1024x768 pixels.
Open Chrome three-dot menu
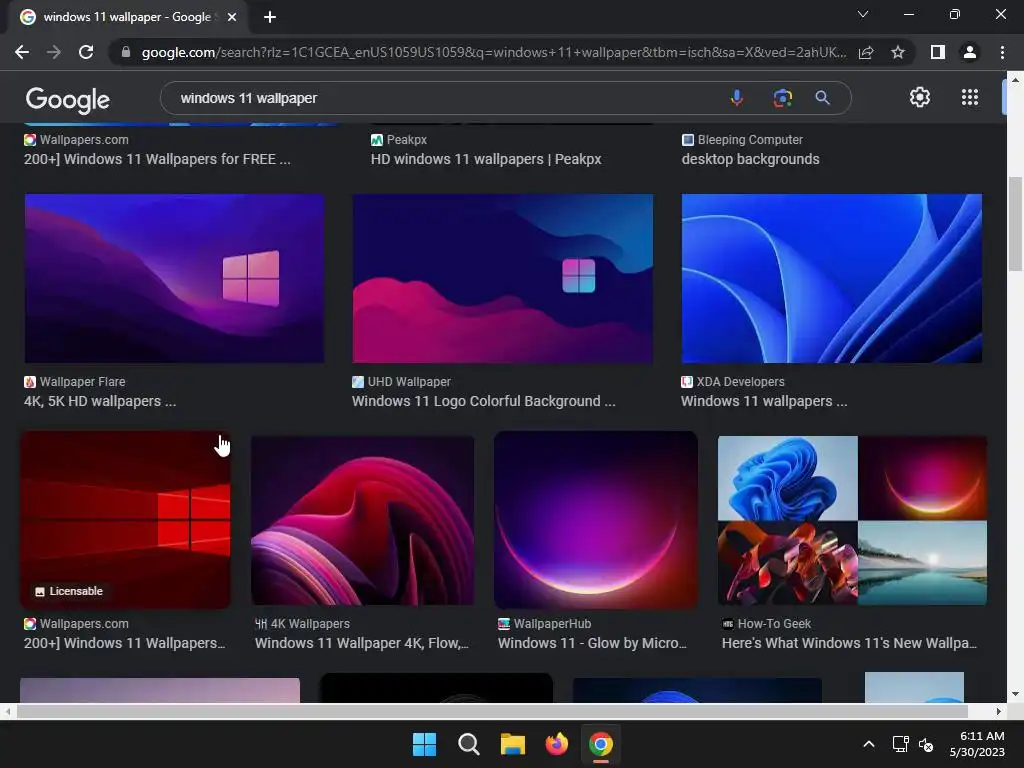tap(1002, 52)
